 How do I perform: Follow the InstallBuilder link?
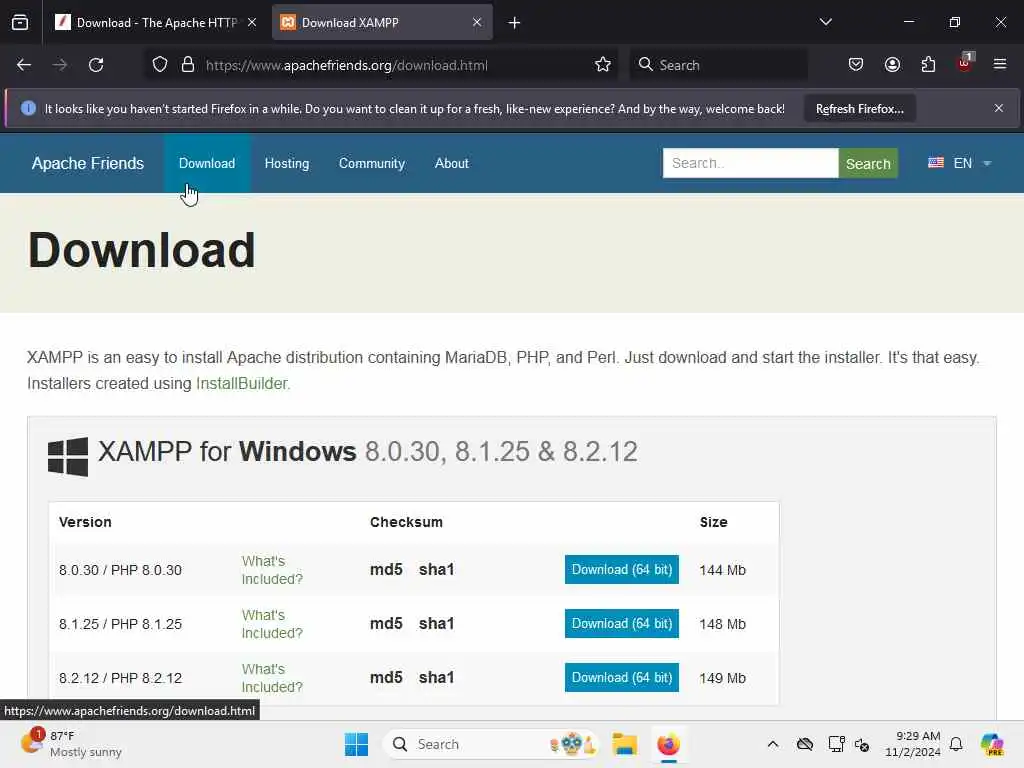point(243,383)
